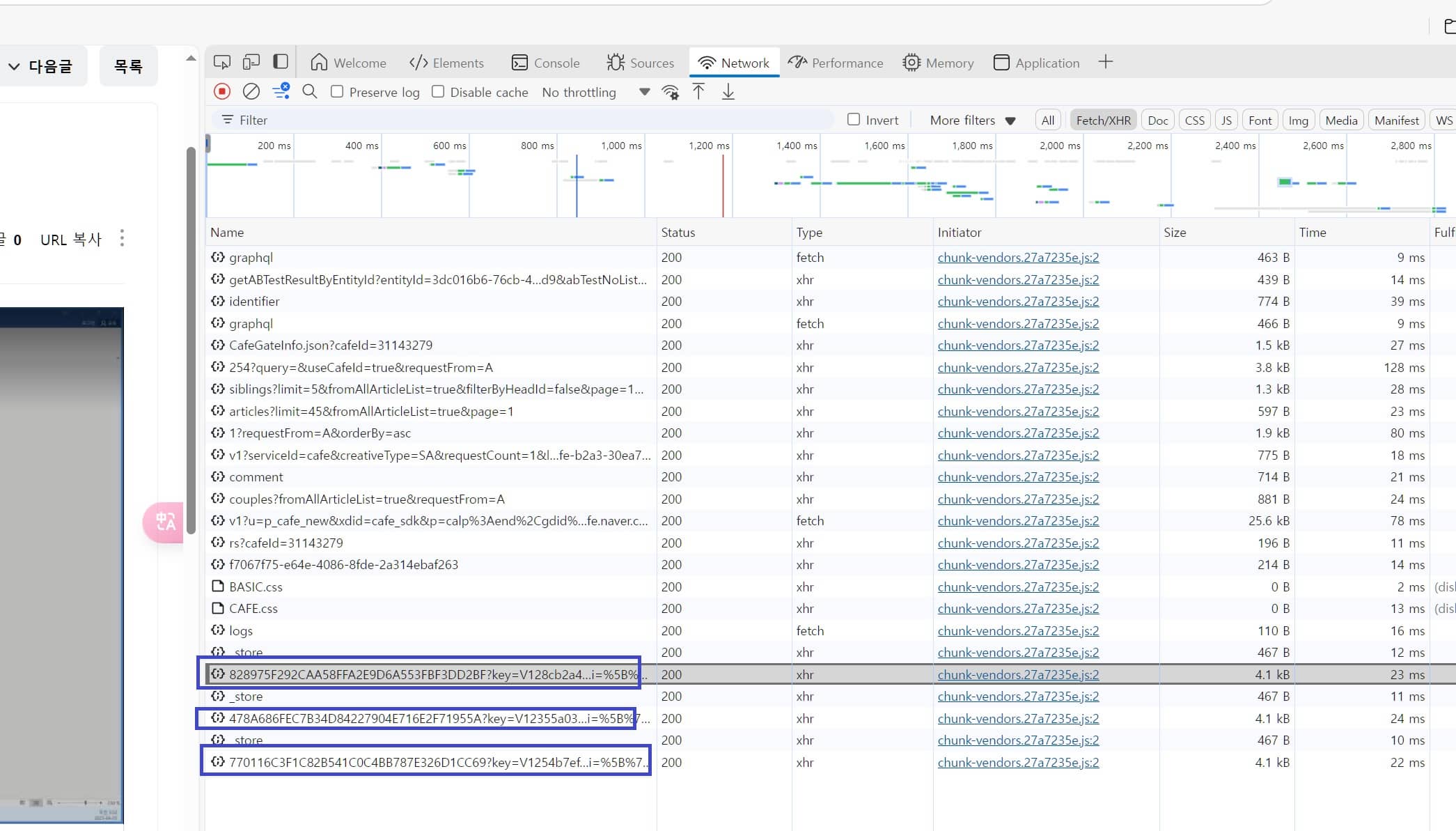
Task: Open the Performance tab
Action: [x=836, y=63]
